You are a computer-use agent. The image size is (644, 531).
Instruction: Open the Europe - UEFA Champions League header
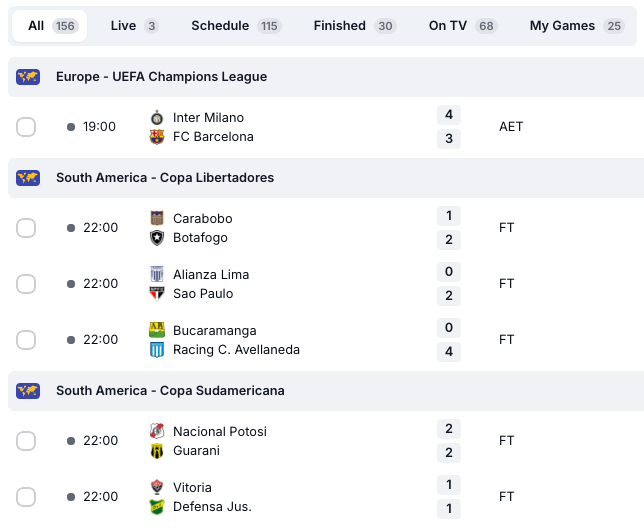(x=161, y=77)
